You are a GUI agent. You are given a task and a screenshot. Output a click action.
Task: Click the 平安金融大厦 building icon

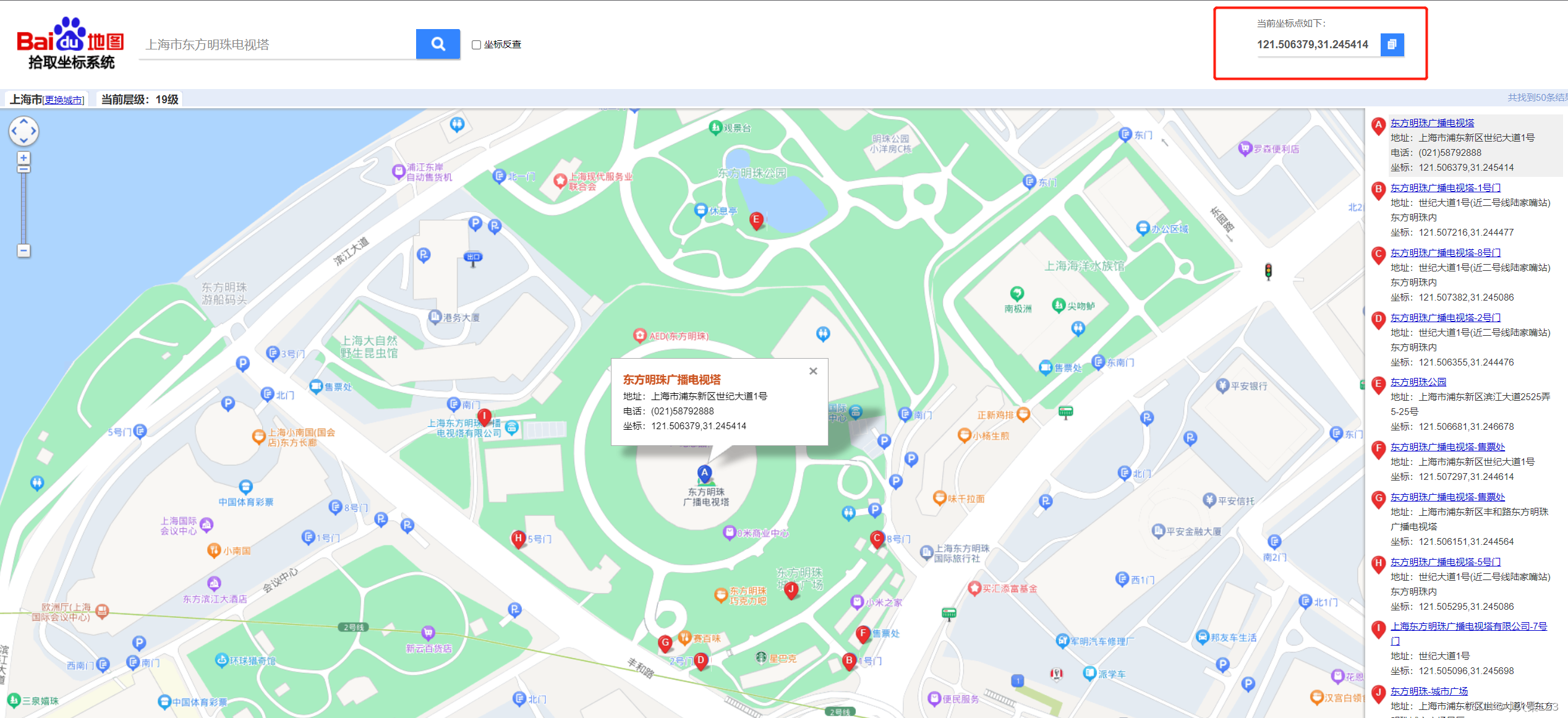point(1158,531)
